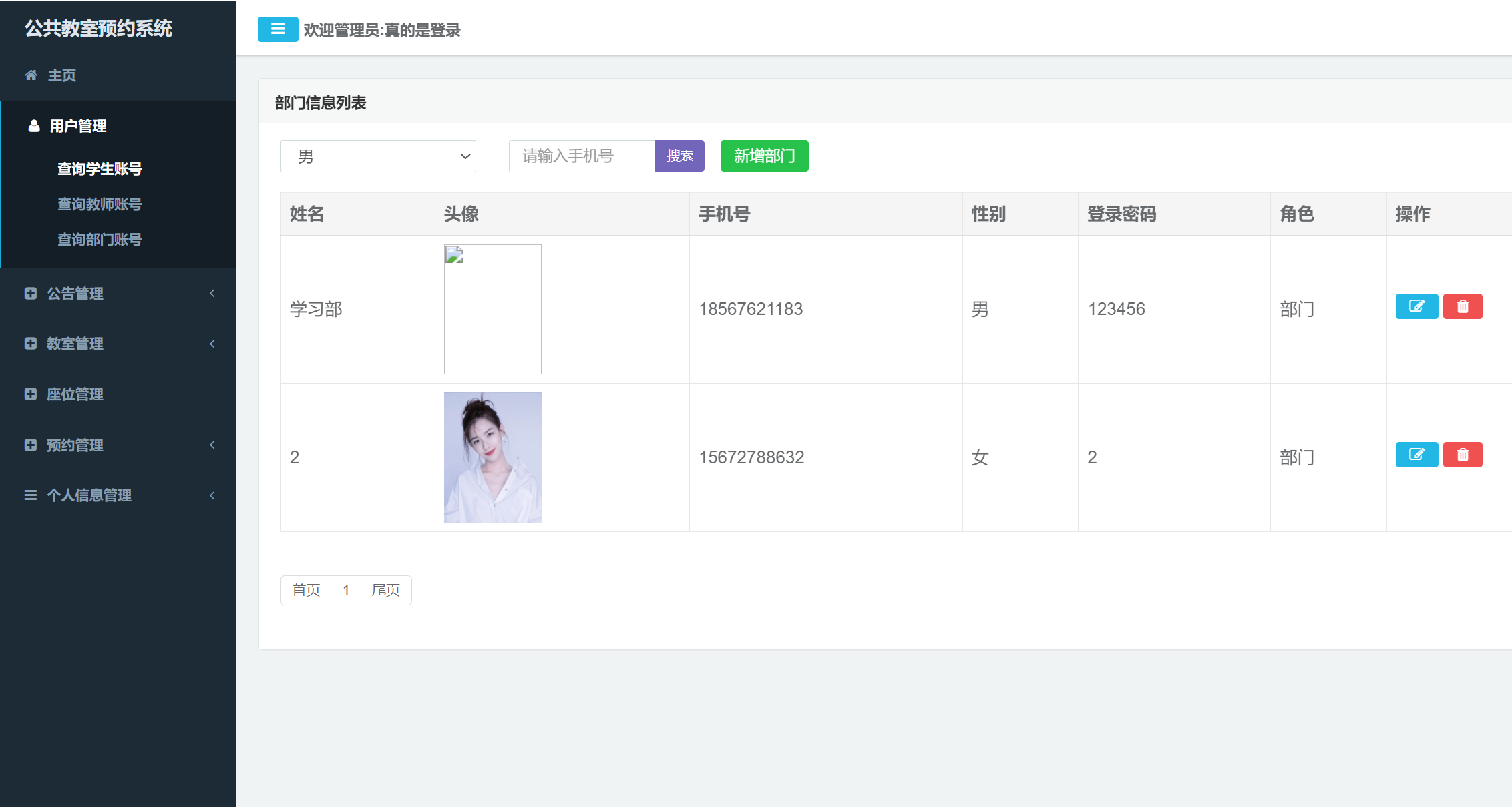Select 查询学生账号 submenu item
Image resolution: width=1512 pixels, height=807 pixels.
[x=100, y=169]
